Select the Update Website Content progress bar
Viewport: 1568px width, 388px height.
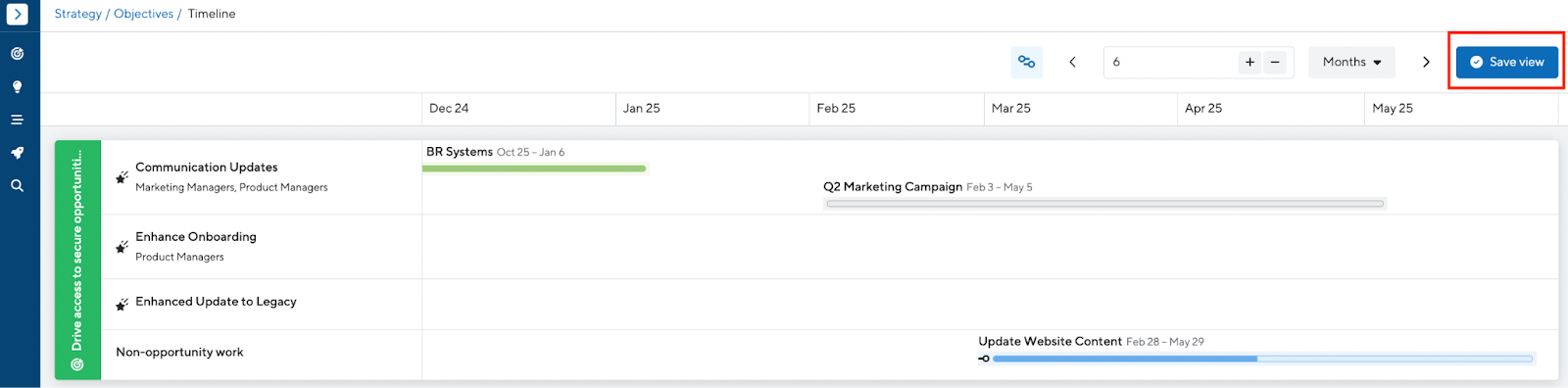tap(1262, 359)
